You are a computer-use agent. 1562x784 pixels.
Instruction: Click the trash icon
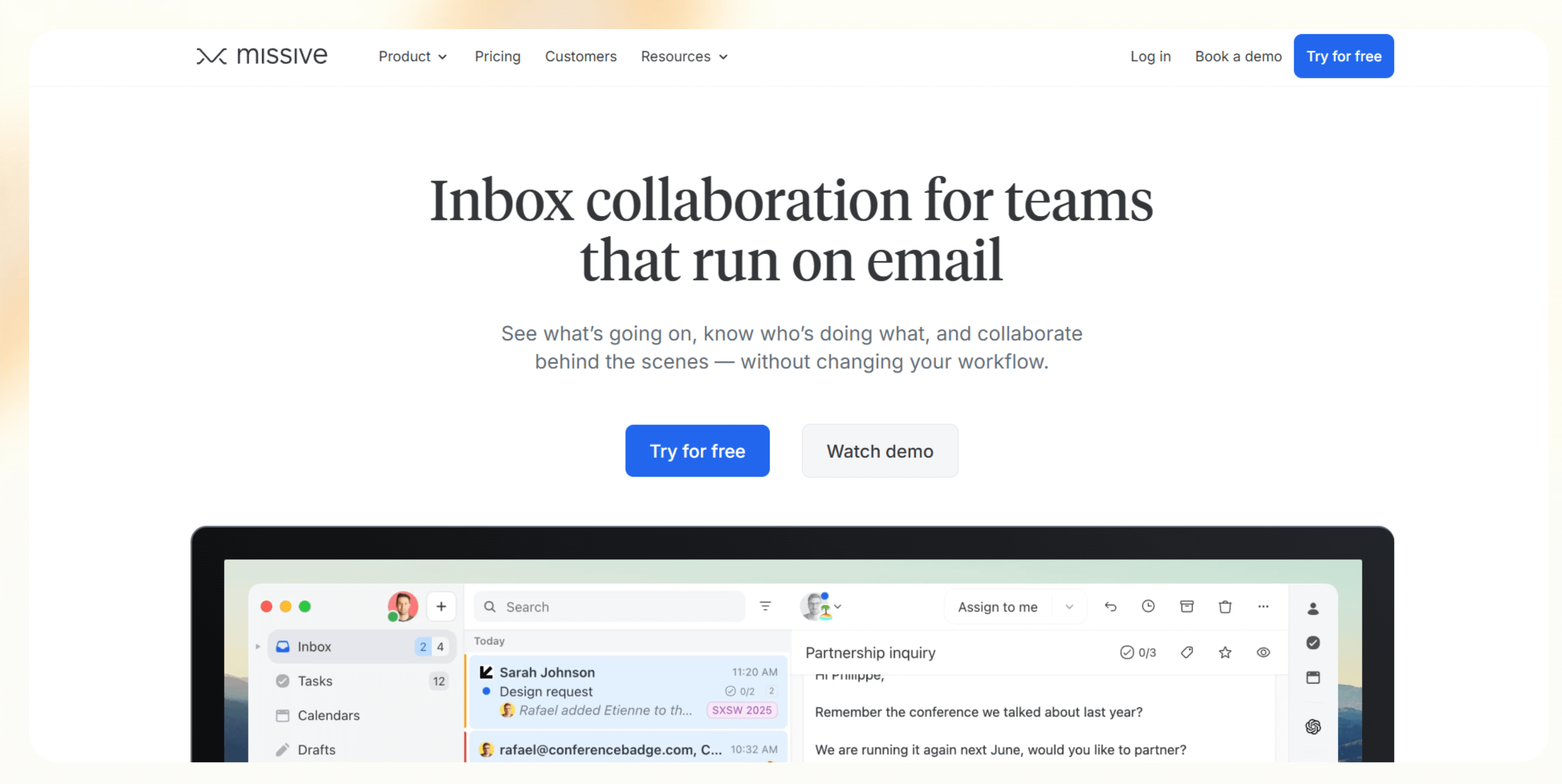1225,606
